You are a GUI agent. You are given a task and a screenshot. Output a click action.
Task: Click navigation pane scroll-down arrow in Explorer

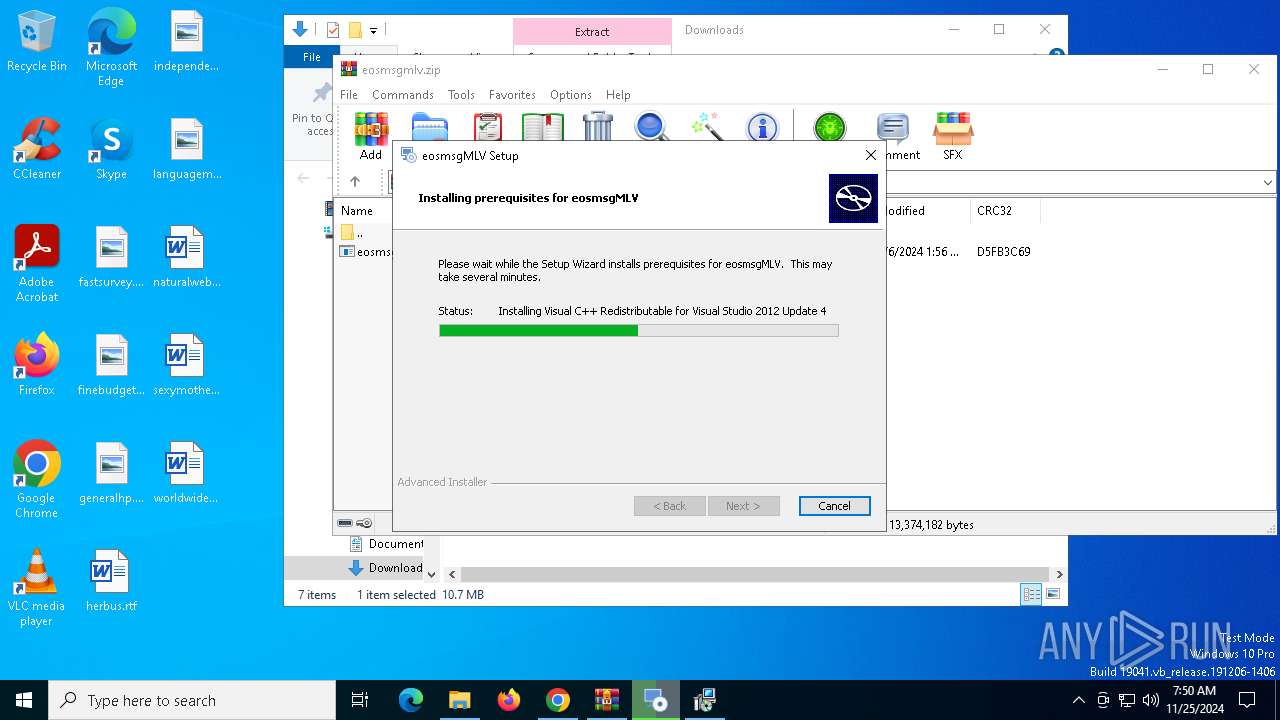tap(431, 574)
